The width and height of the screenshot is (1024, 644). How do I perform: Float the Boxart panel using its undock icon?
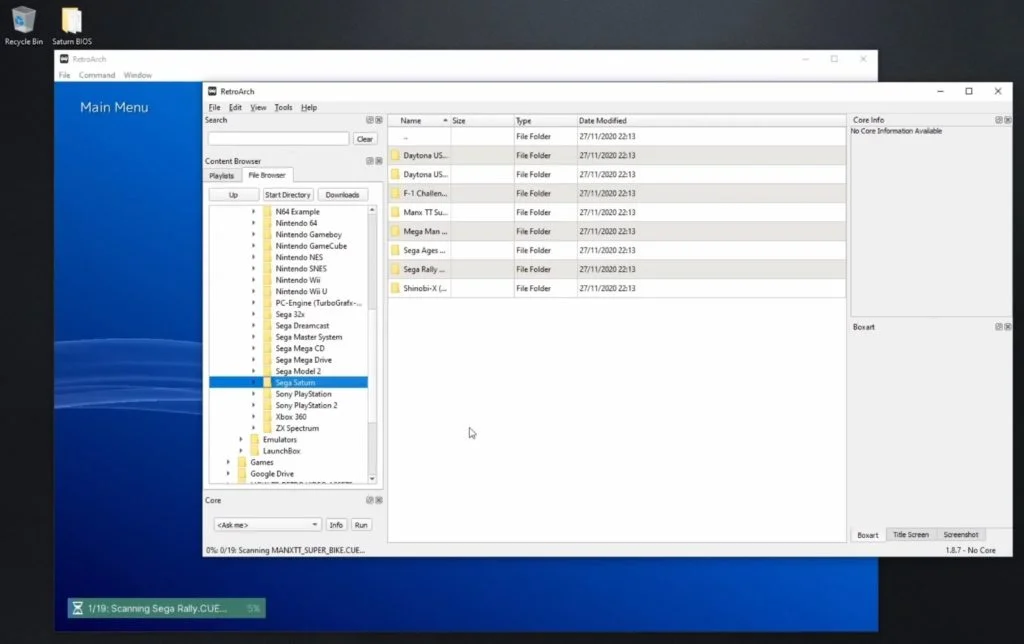(999, 327)
